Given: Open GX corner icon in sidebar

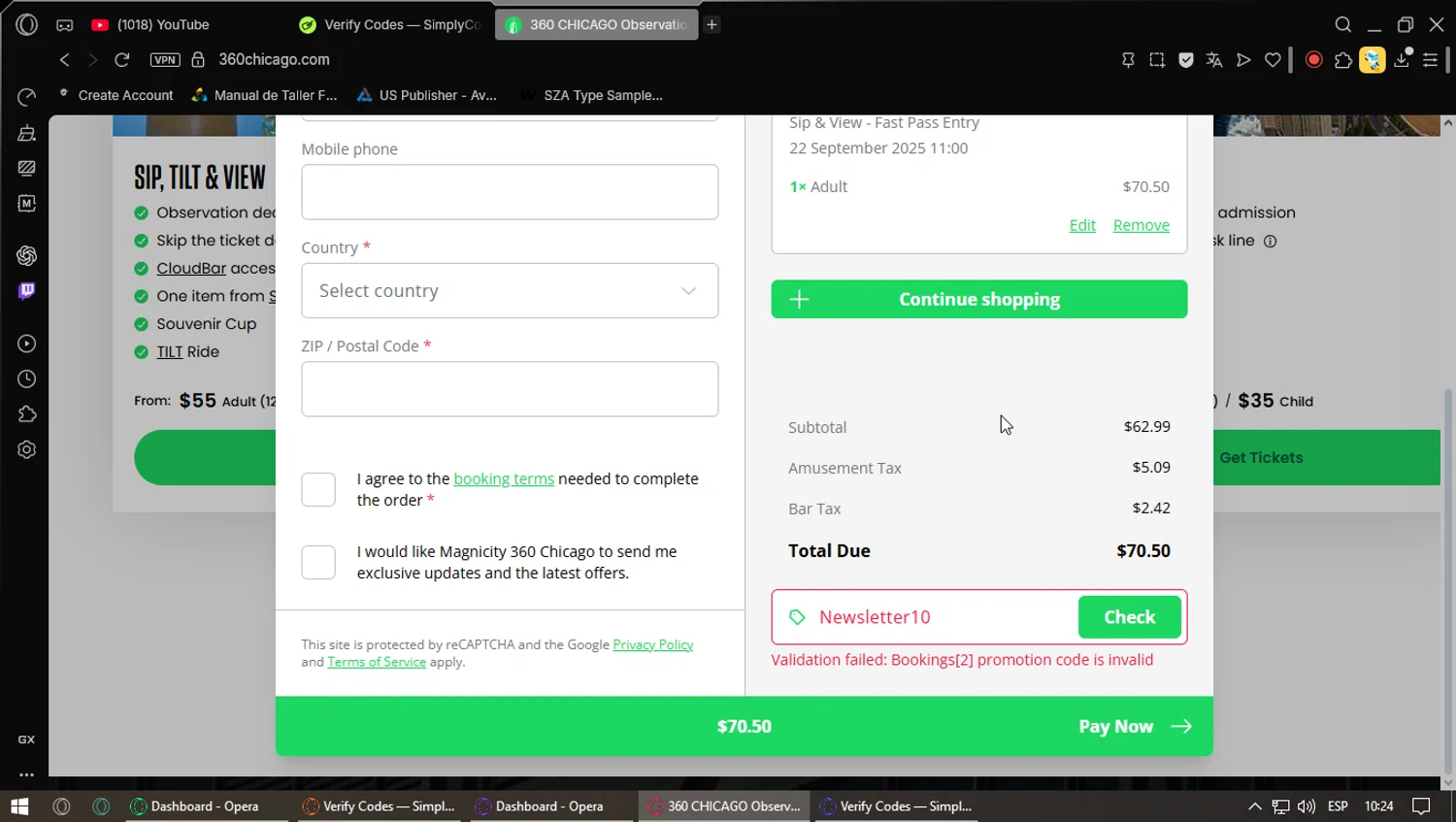Looking at the screenshot, I should (27, 740).
